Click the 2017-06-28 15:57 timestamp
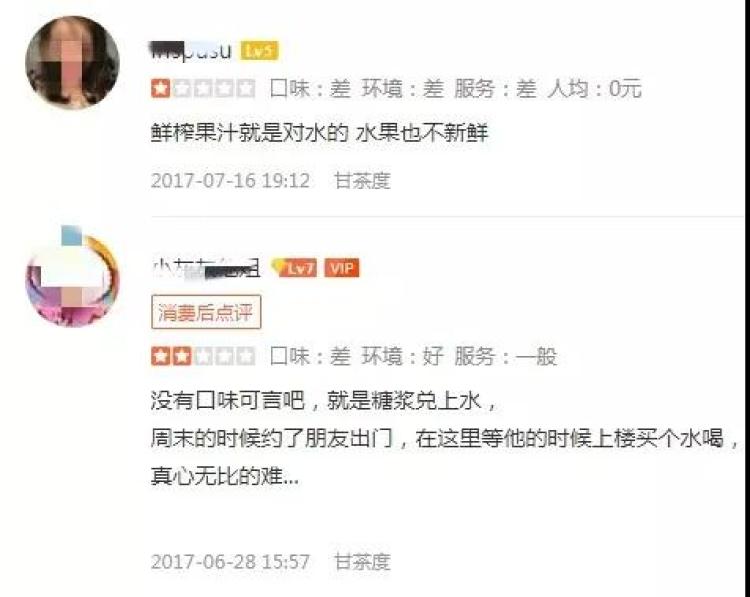This screenshot has height=597, width=750. click(230, 562)
